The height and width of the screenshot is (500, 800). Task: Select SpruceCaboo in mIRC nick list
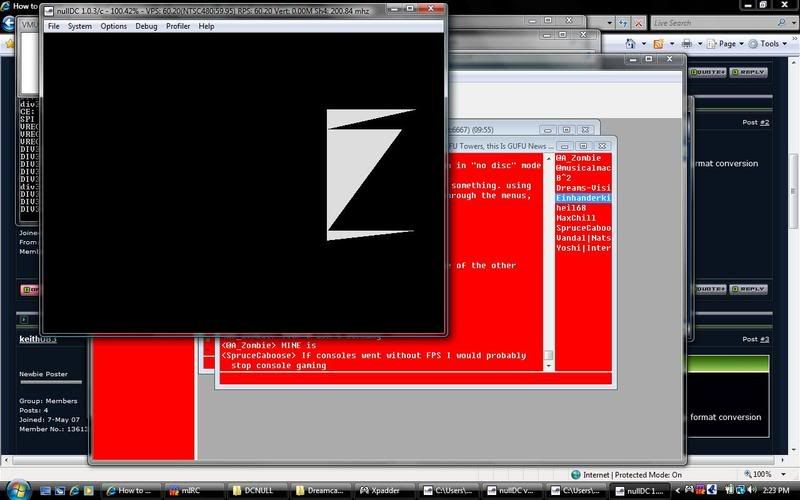click(583, 228)
